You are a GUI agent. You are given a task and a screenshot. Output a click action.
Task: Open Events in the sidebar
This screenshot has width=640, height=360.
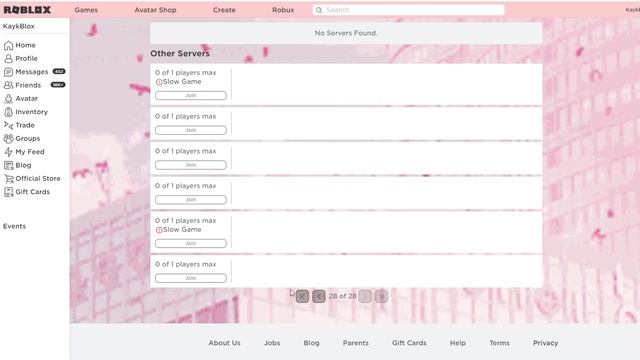coord(14,226)
